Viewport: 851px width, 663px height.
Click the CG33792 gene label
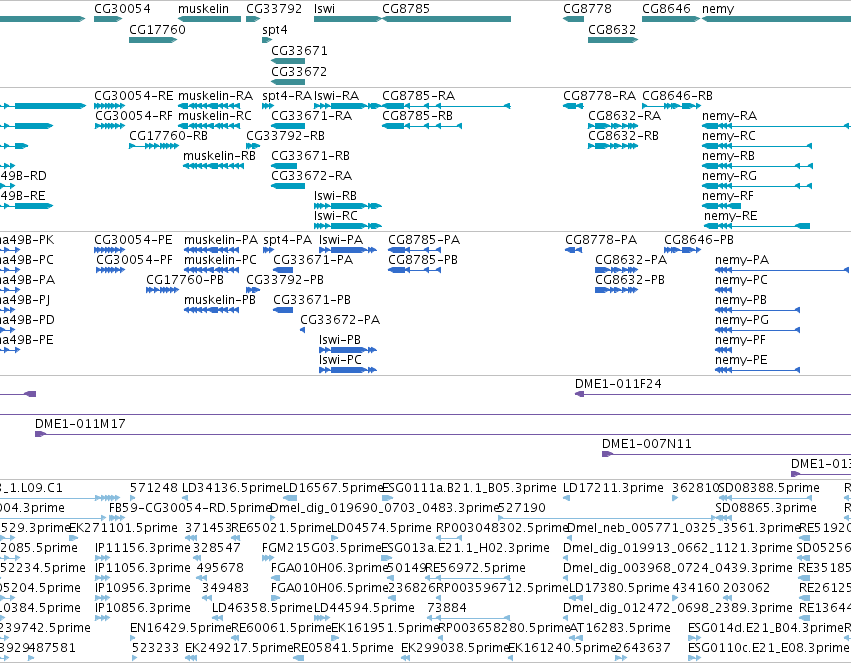click(x=274, y=9)
